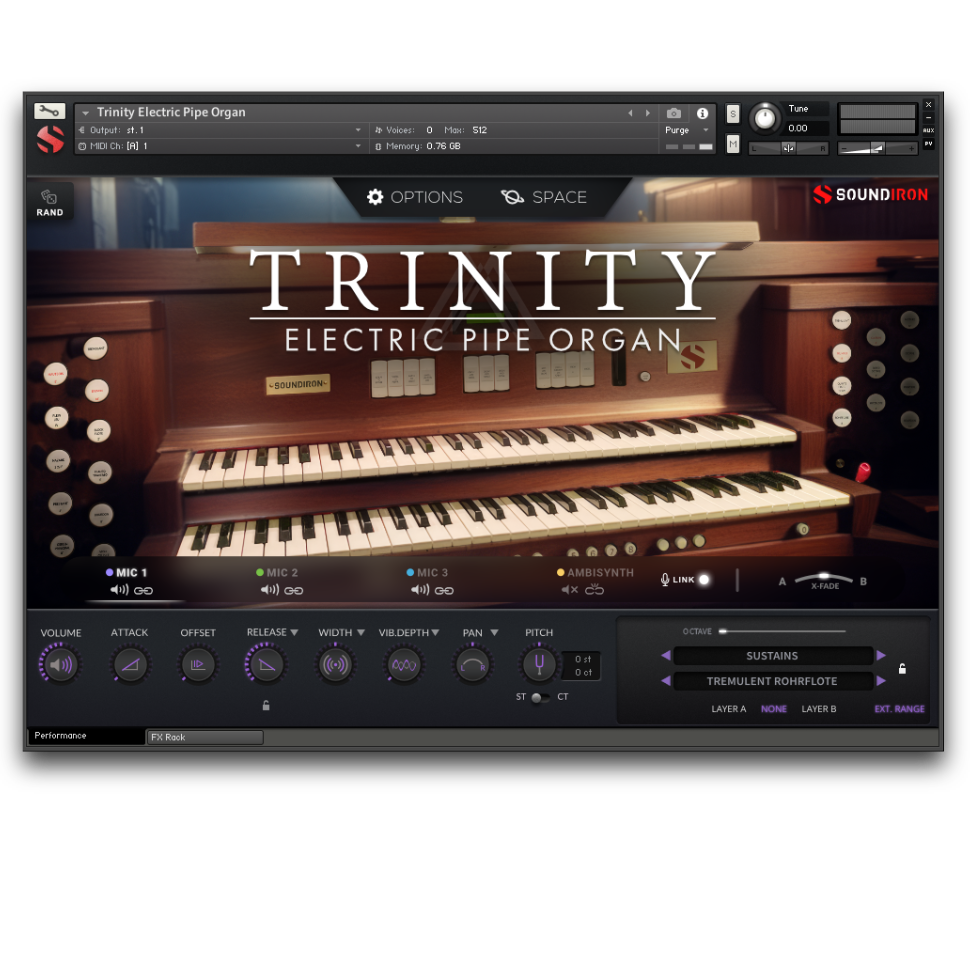Switch to the Performance tab
The width and height of the screenshot is (970, 970).
click(x=87, y=736)
